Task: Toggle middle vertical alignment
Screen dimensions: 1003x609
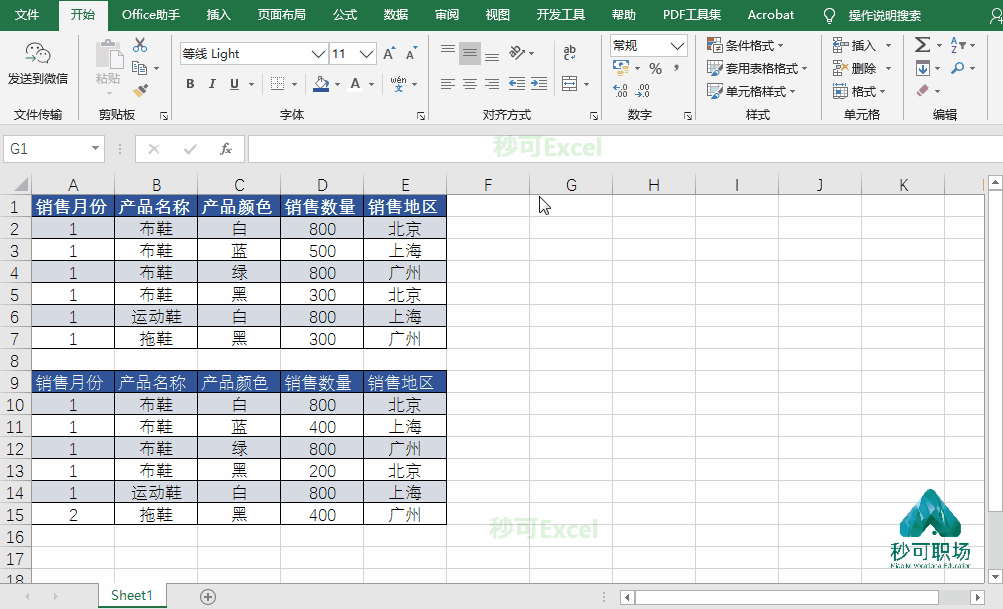Action: [x=470, y=53]
